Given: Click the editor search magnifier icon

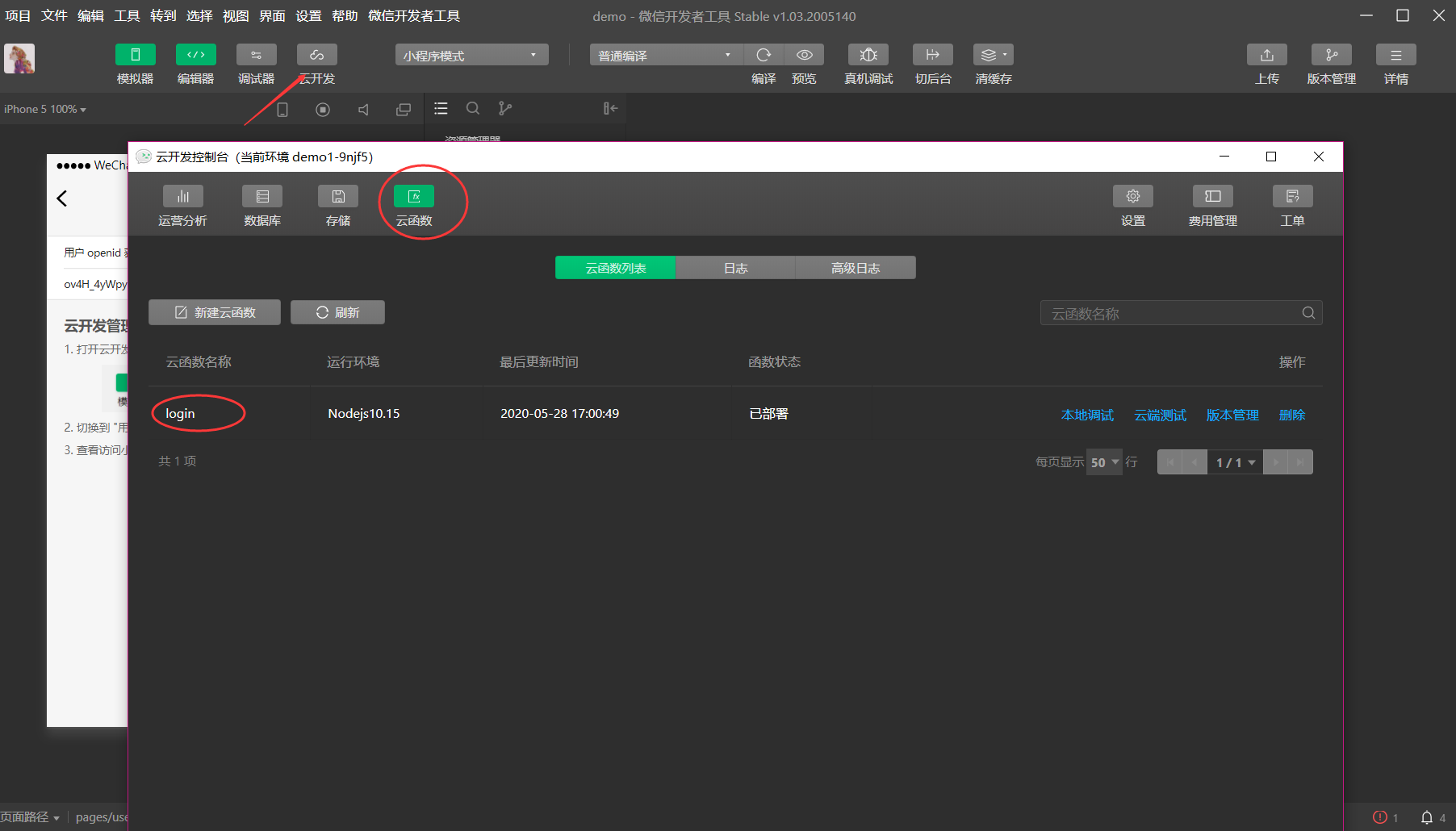Looking at the screenshot, I should click(473, 108).
